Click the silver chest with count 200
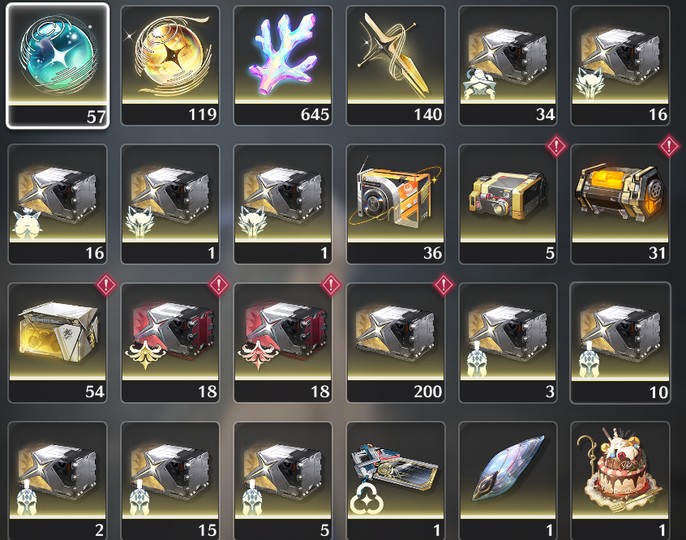 (396, 343)
